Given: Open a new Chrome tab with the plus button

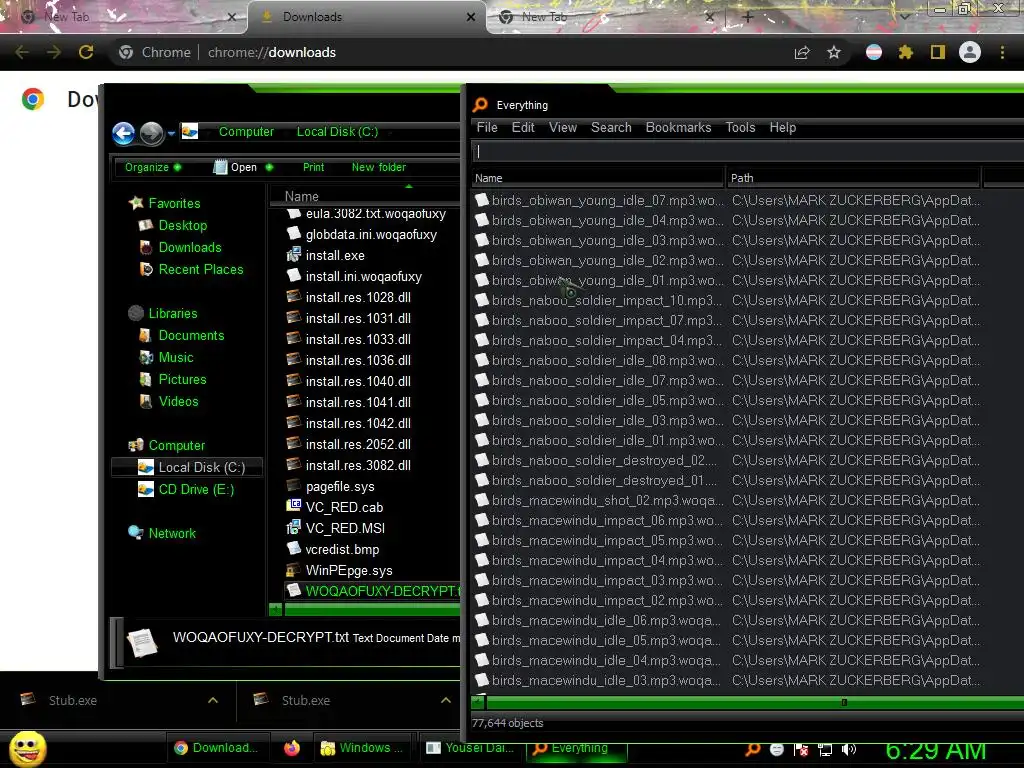Looking at the screenshot, I should pyautogui.click(x=747, y=18).
